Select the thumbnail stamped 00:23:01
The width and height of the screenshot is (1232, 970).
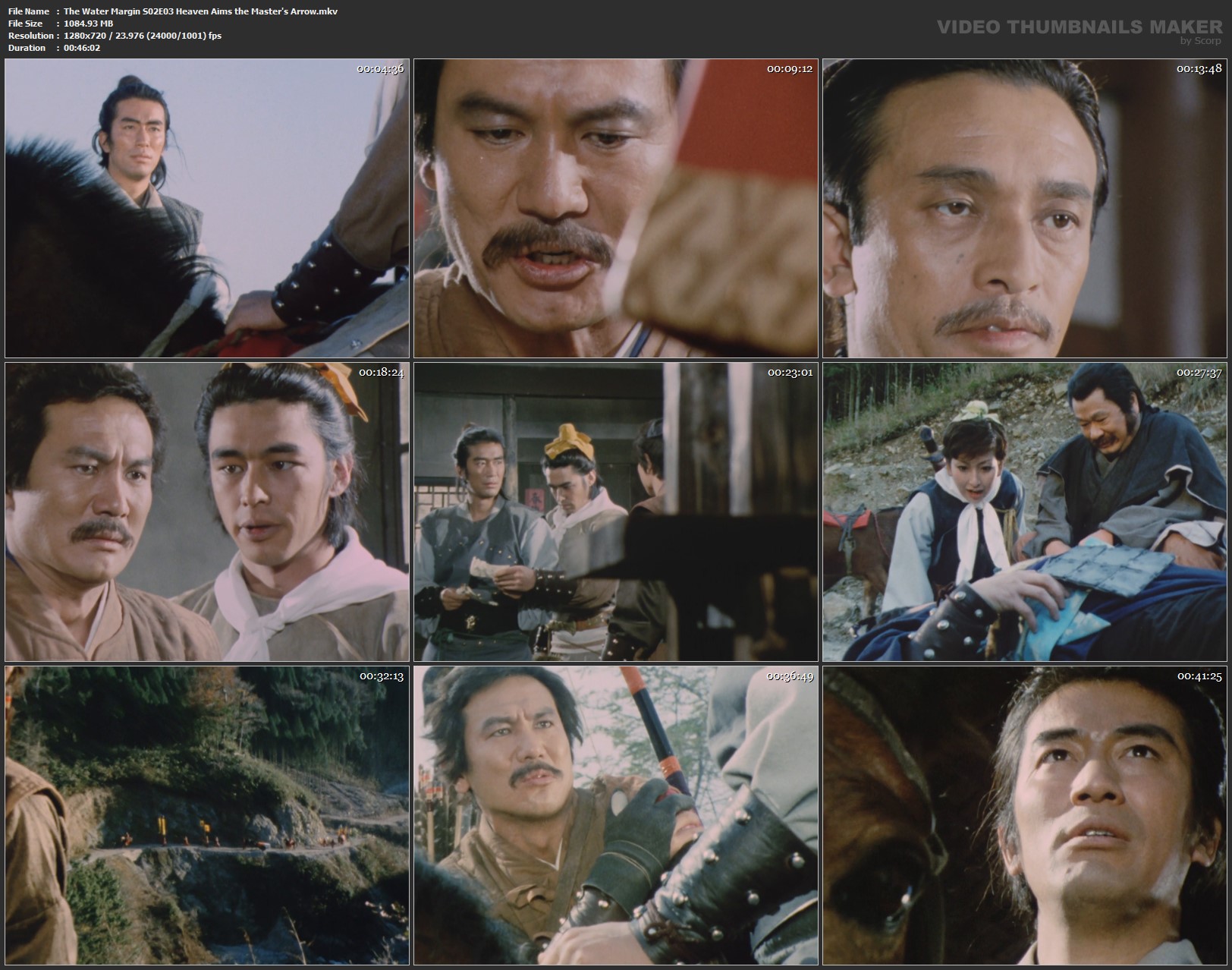click(x=616, y=512)
